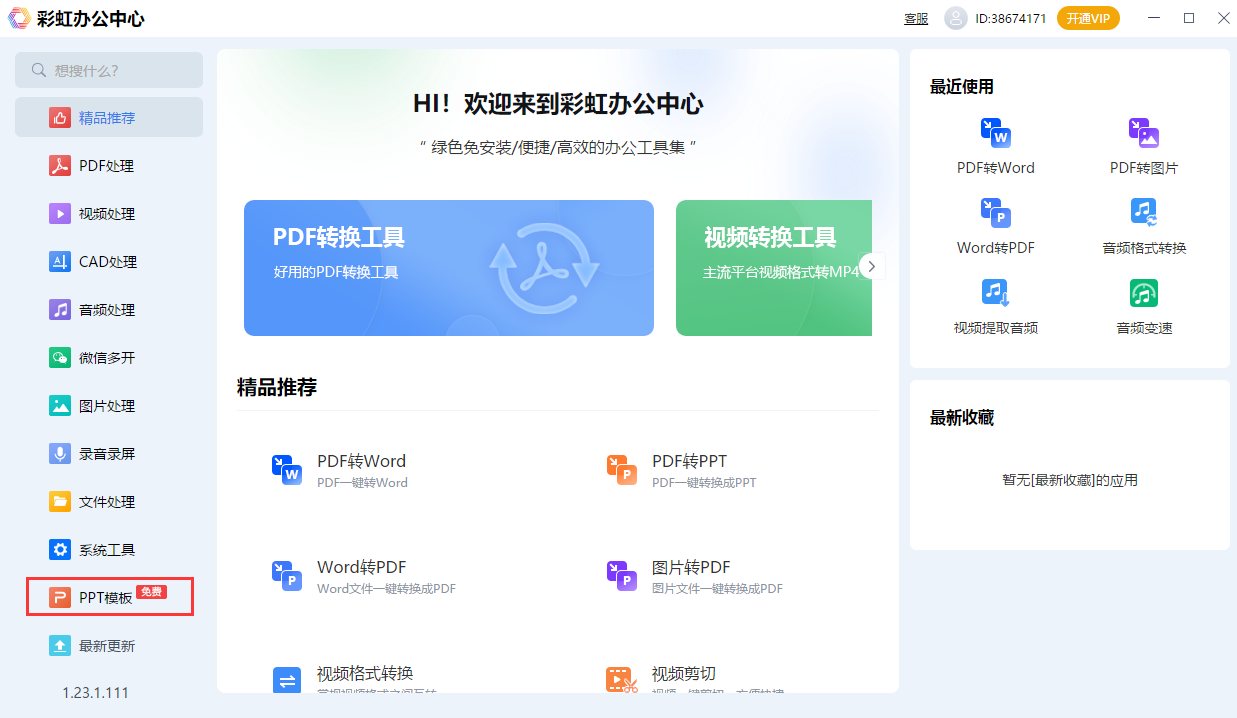Click the 最新收藏 panel heading

tap(962, 418)
